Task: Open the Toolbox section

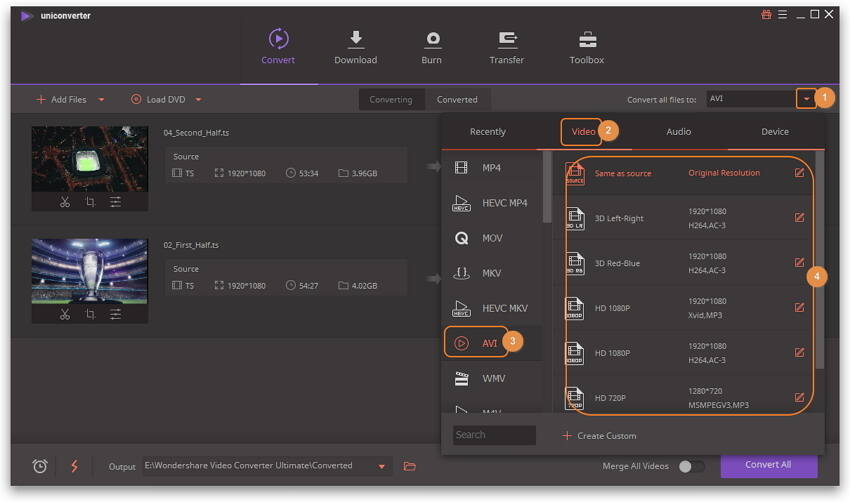Action: pyautogui.click(x=587, y=47)
